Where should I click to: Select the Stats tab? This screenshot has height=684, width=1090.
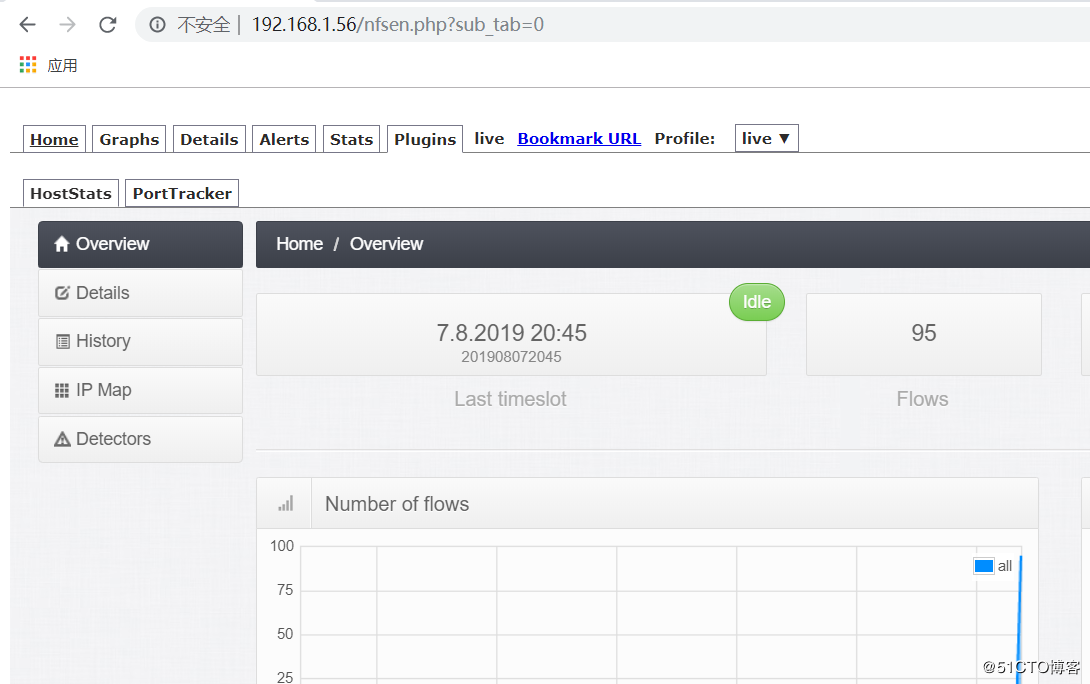tap(351, 139)
